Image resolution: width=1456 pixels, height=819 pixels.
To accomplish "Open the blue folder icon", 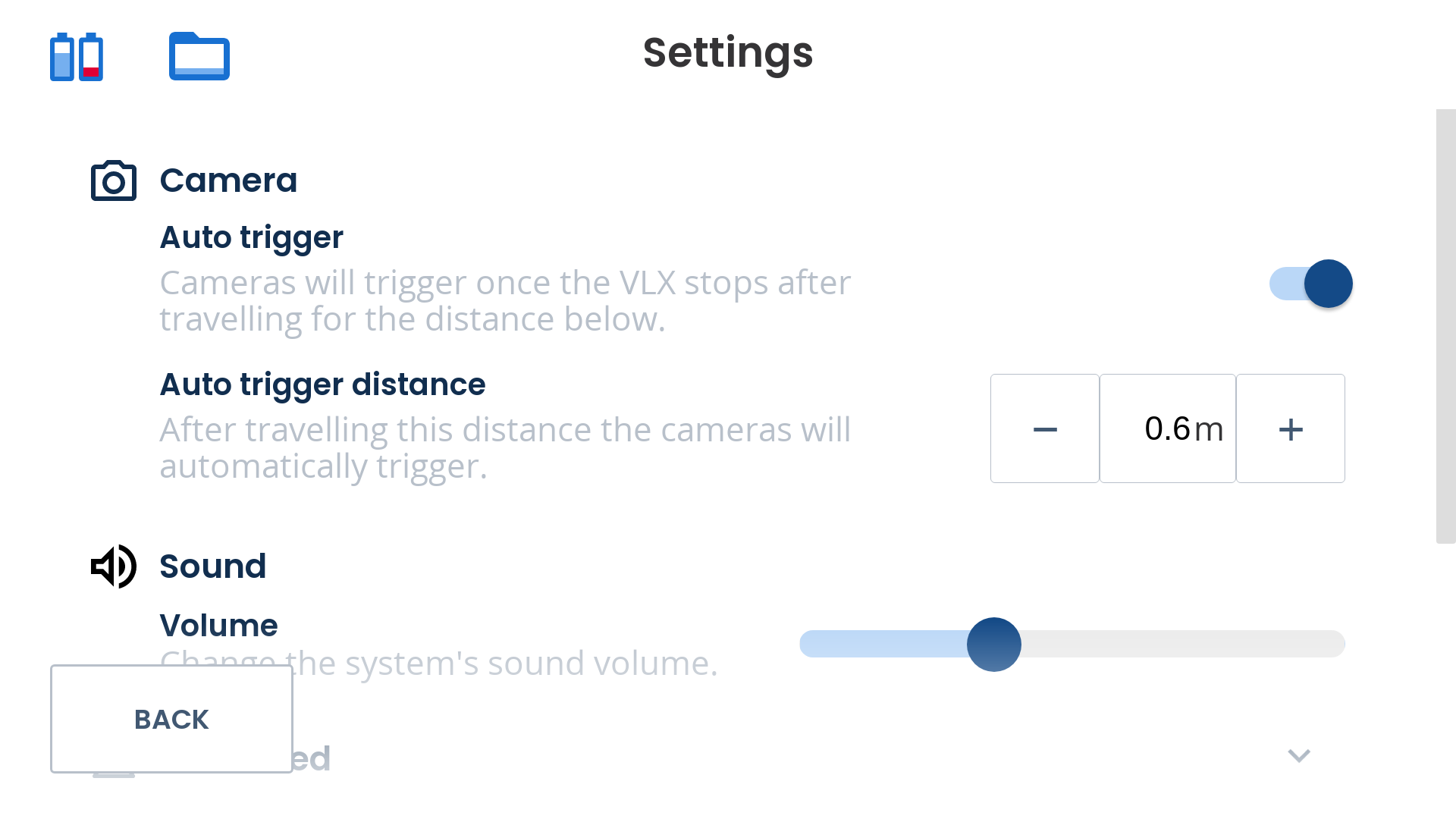I will pyautogui.click(x=199, y=56).
